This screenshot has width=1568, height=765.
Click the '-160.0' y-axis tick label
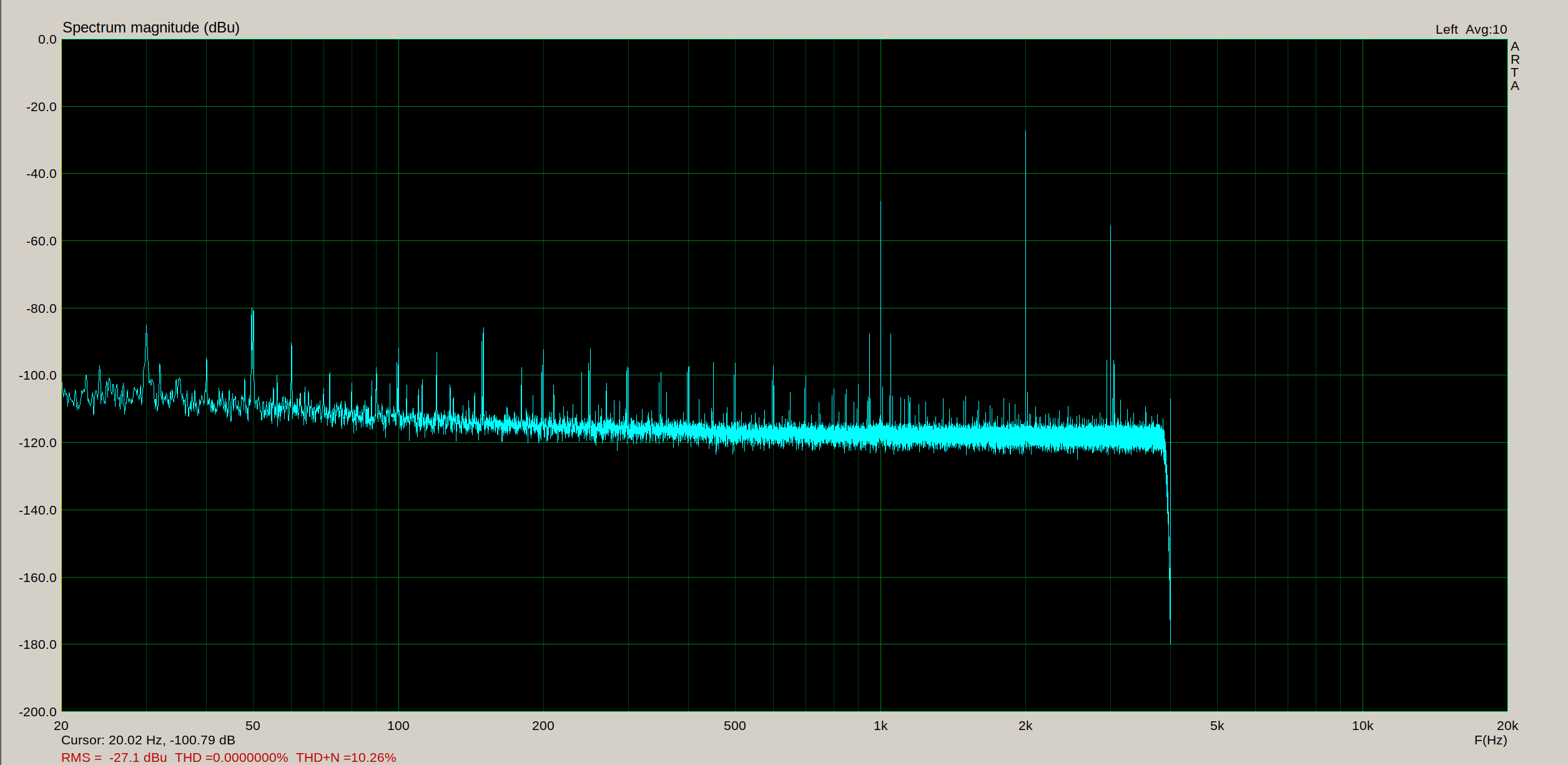point(38,578)
